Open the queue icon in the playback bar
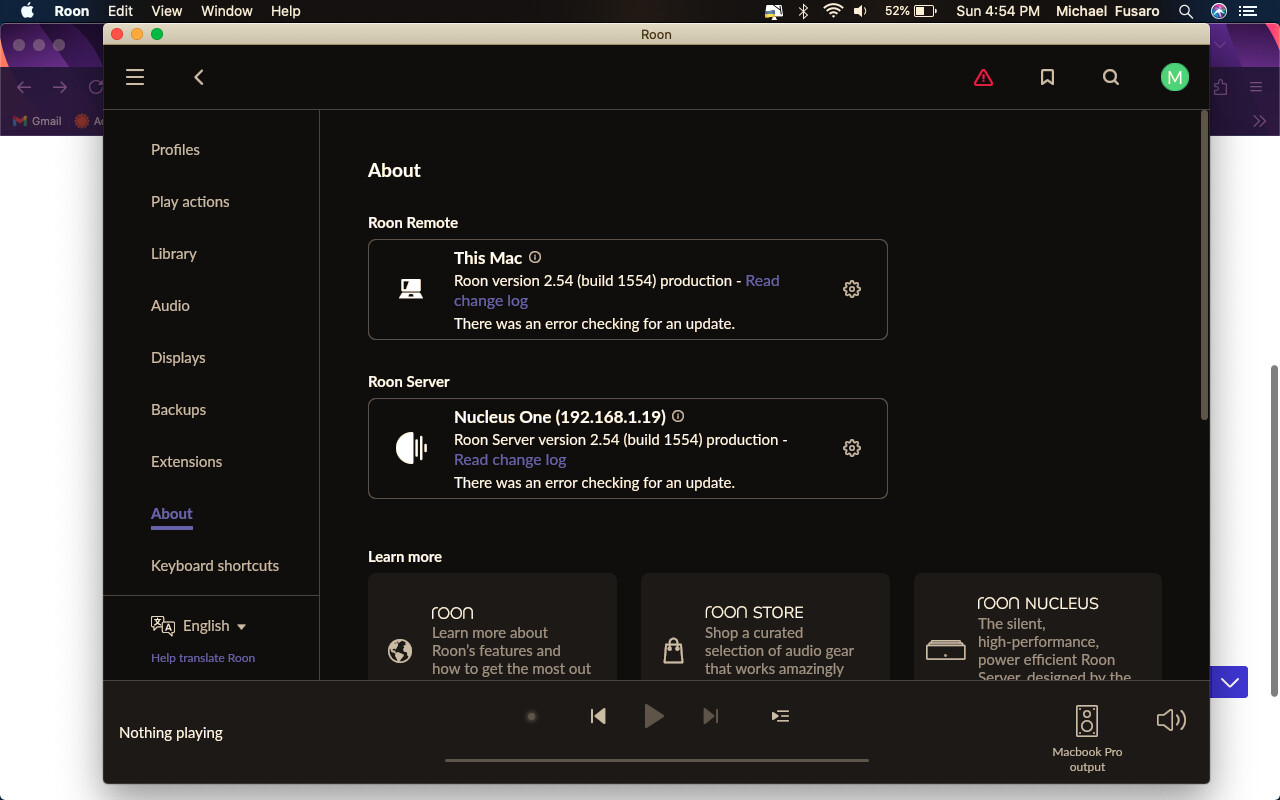 780,716
